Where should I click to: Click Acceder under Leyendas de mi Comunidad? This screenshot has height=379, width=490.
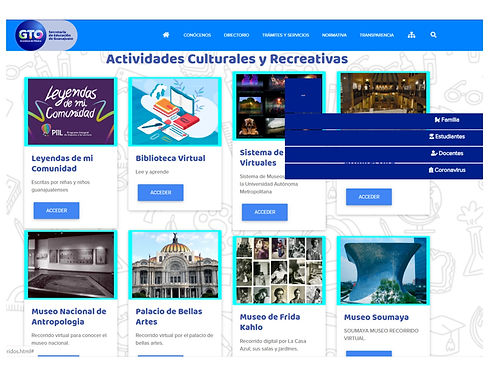(56, 210)
